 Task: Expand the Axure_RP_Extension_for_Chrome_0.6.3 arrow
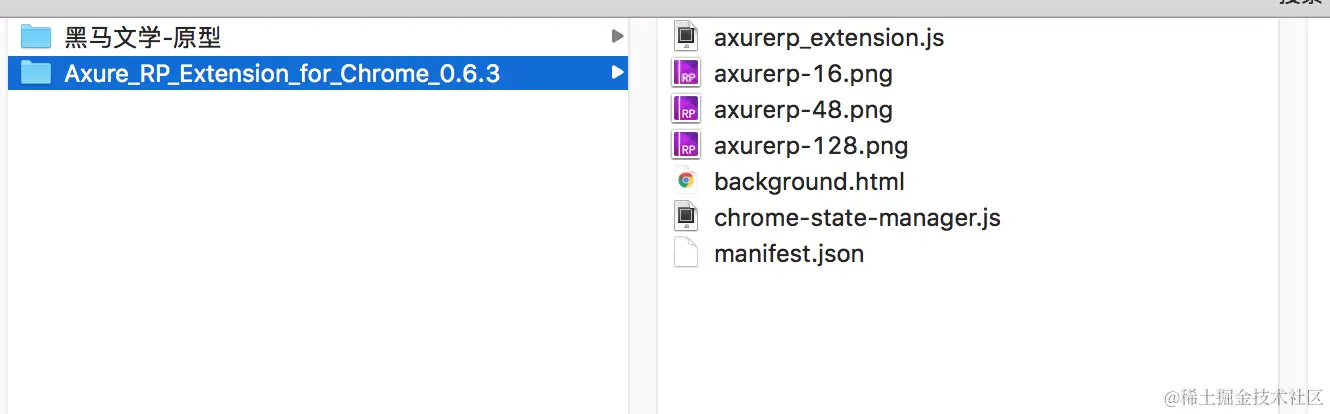tap(617, 73)
